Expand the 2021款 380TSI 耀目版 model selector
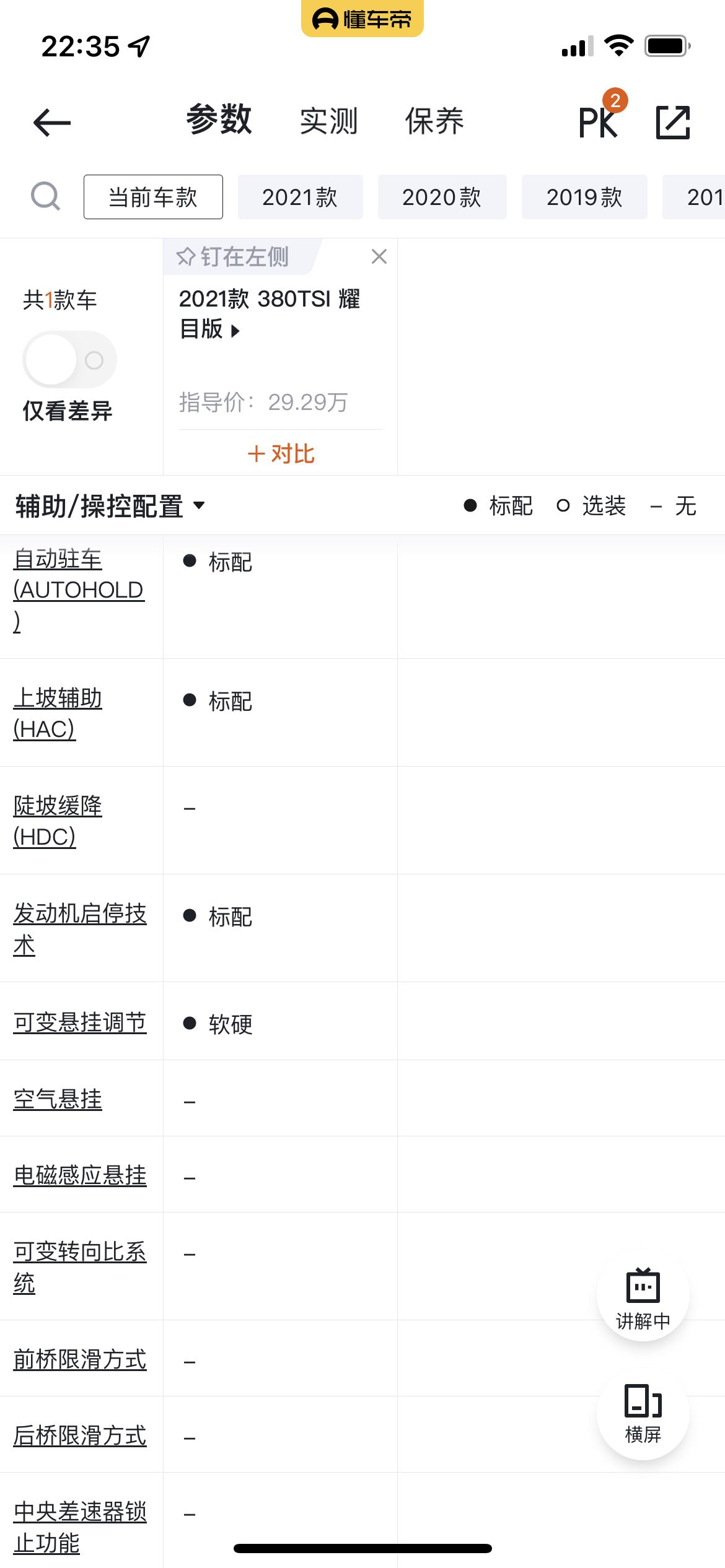Screen dimensions: 725x1568 [270, 314]
